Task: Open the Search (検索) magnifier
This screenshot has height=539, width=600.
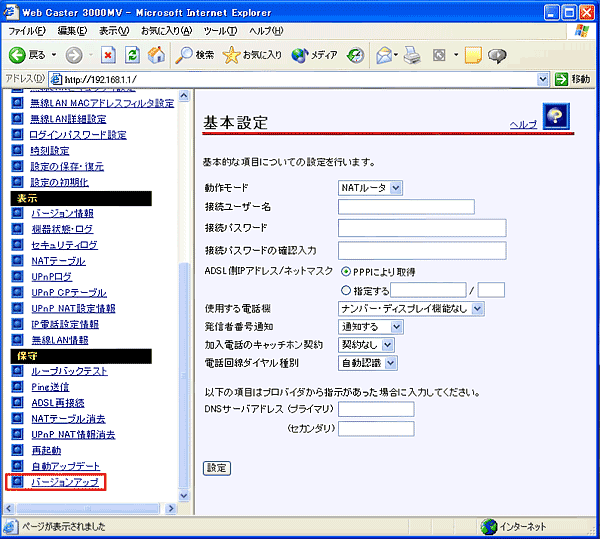Action: coord(194,55)
